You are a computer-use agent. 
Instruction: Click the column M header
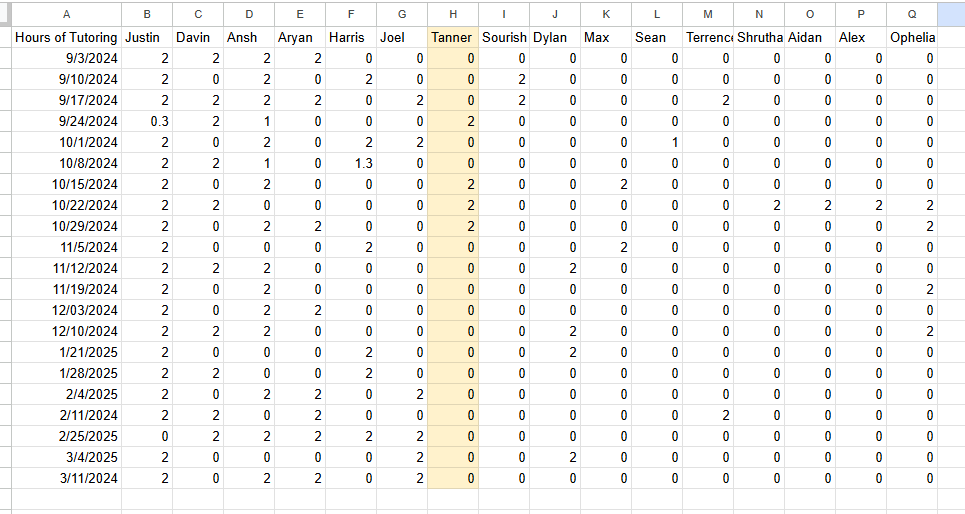click(708, 14)
